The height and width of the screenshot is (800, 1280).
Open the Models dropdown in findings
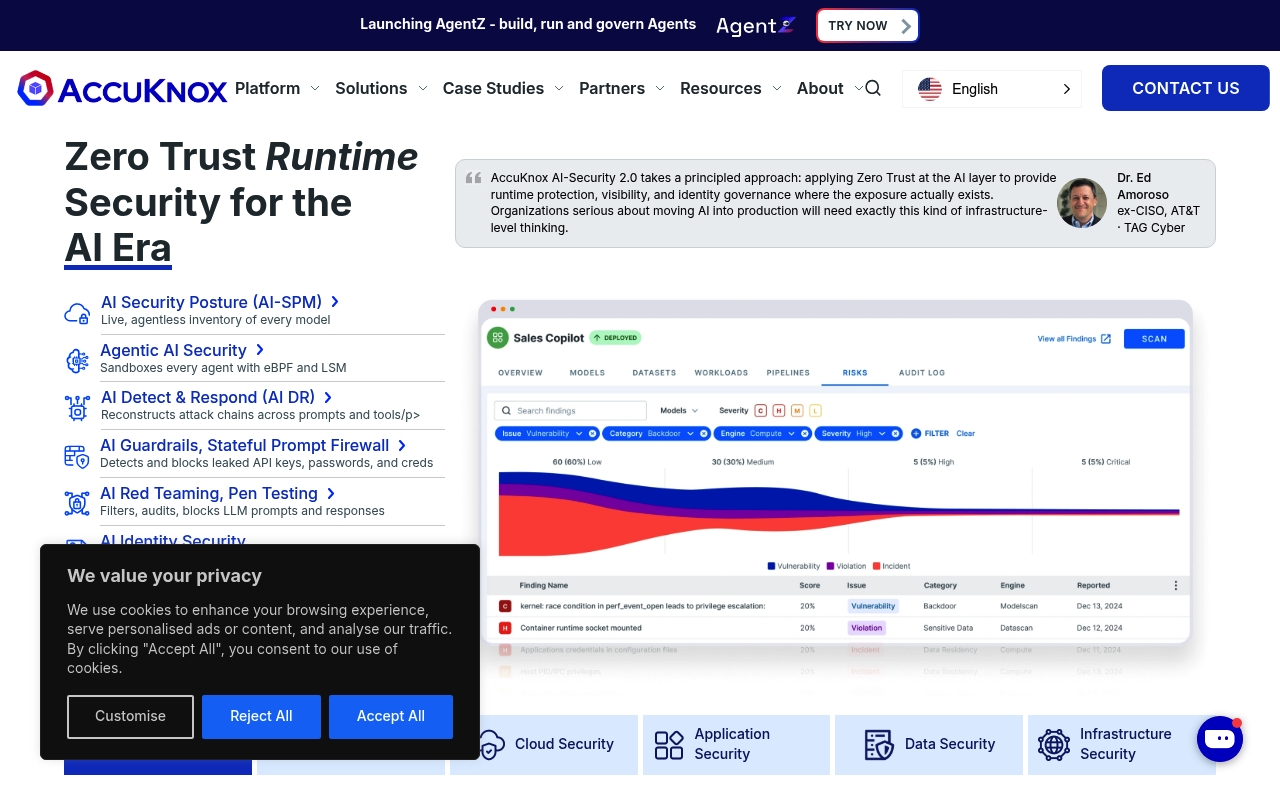pyautogui.click(x=679, y=411)
